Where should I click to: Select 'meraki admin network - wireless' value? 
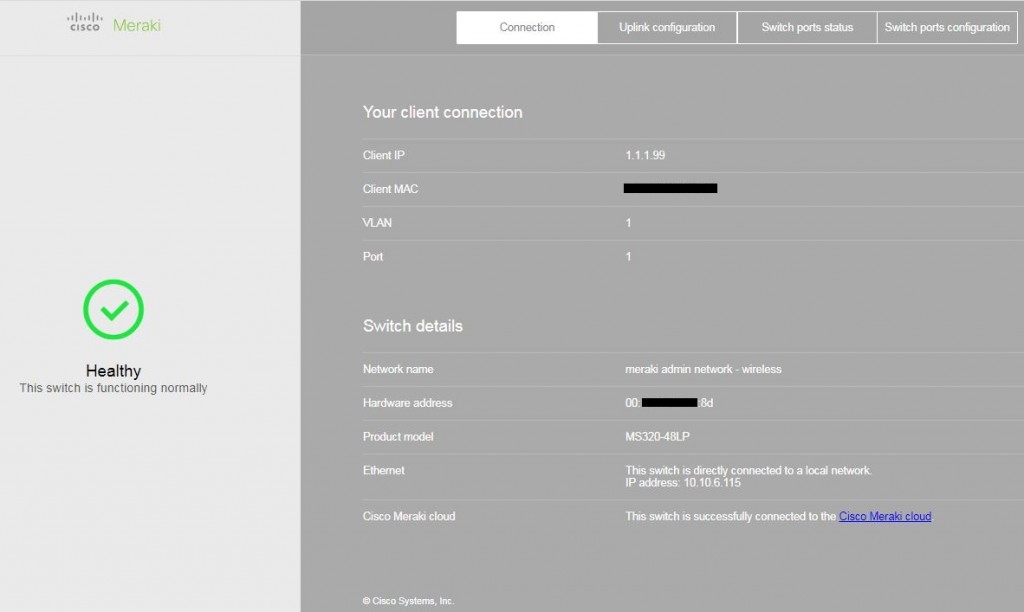point(703,369)
